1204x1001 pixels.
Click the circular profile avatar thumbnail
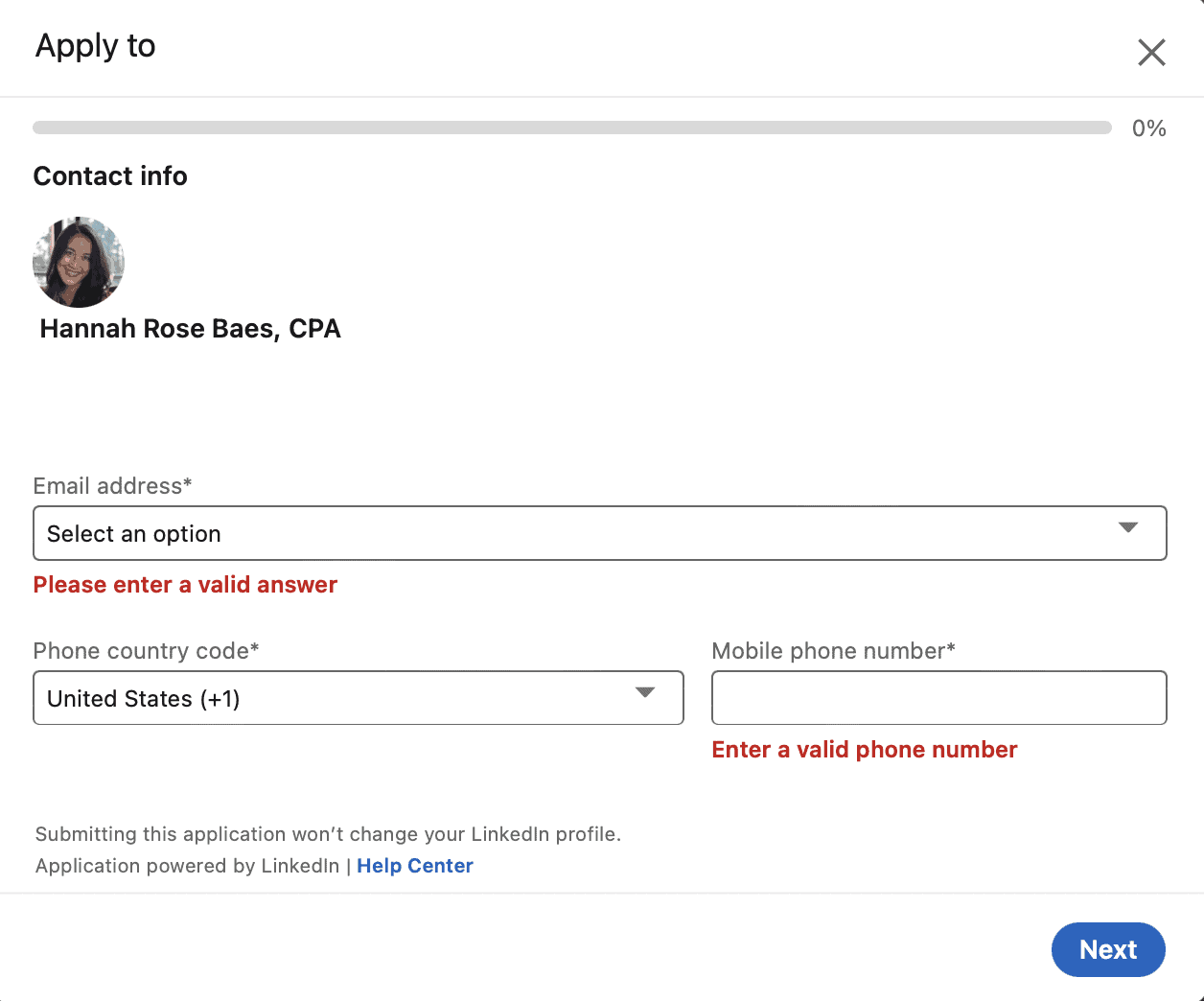pos(78,262)
